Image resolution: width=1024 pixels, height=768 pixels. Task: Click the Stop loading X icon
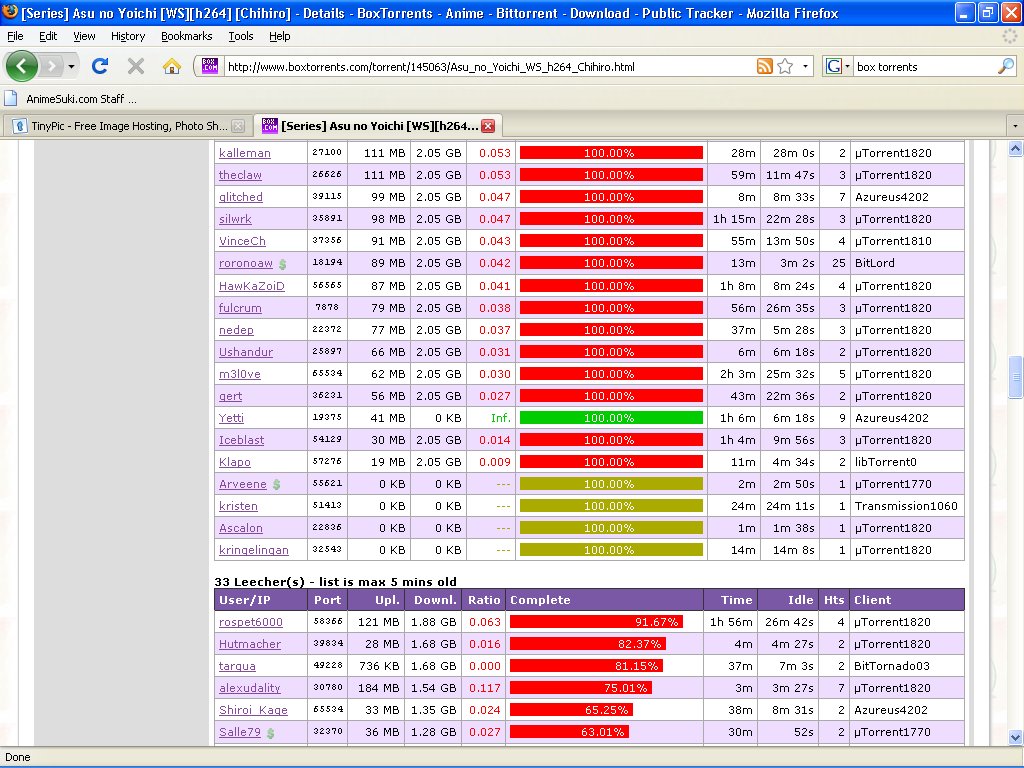click(x=136, y=67)
